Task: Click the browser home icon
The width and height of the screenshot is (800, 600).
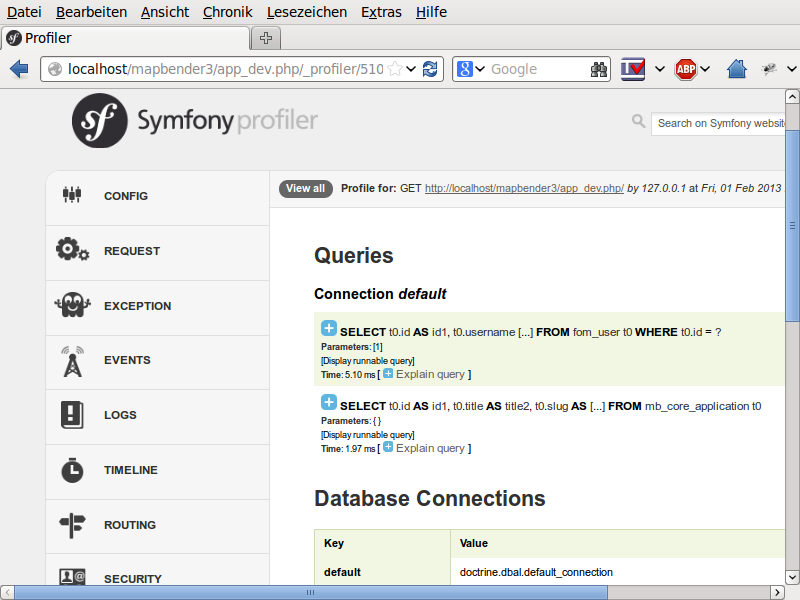Action: [x=737, y=69]
